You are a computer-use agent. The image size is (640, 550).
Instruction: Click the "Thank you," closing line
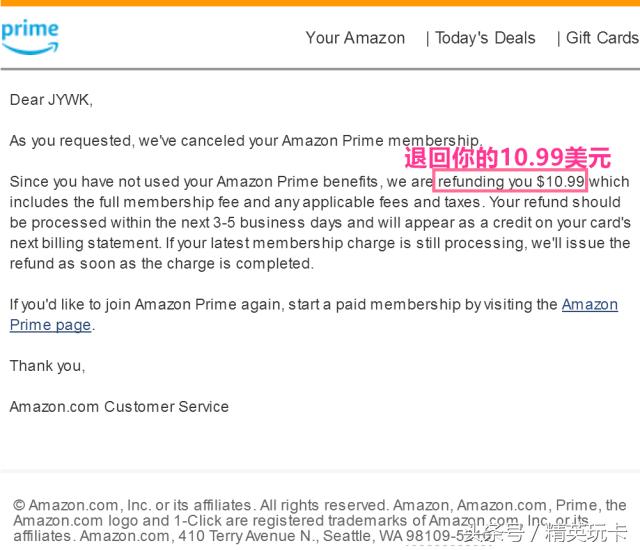point(47,366)
